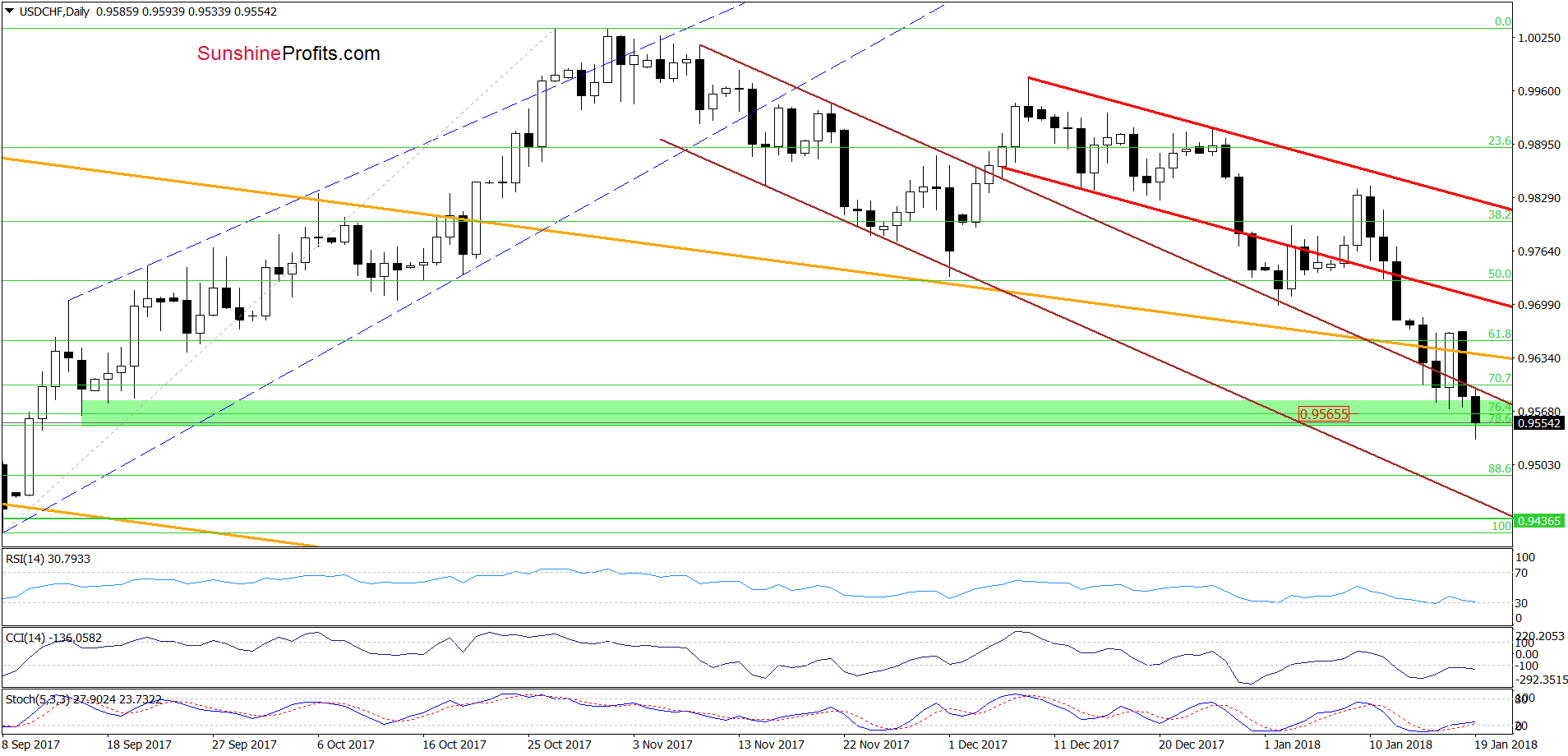Viewport: 1568px width, 756px height.
Task: Click the 22 Nov 2017 date label
Action: click(x=876, y=744)
